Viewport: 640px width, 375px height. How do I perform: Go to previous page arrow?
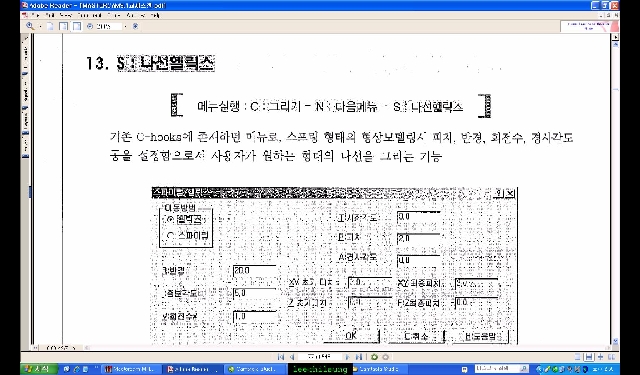point(292,357)
